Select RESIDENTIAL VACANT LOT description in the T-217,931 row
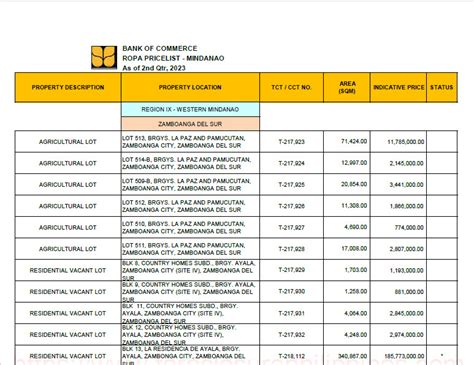474x365 pixels. 68,313
